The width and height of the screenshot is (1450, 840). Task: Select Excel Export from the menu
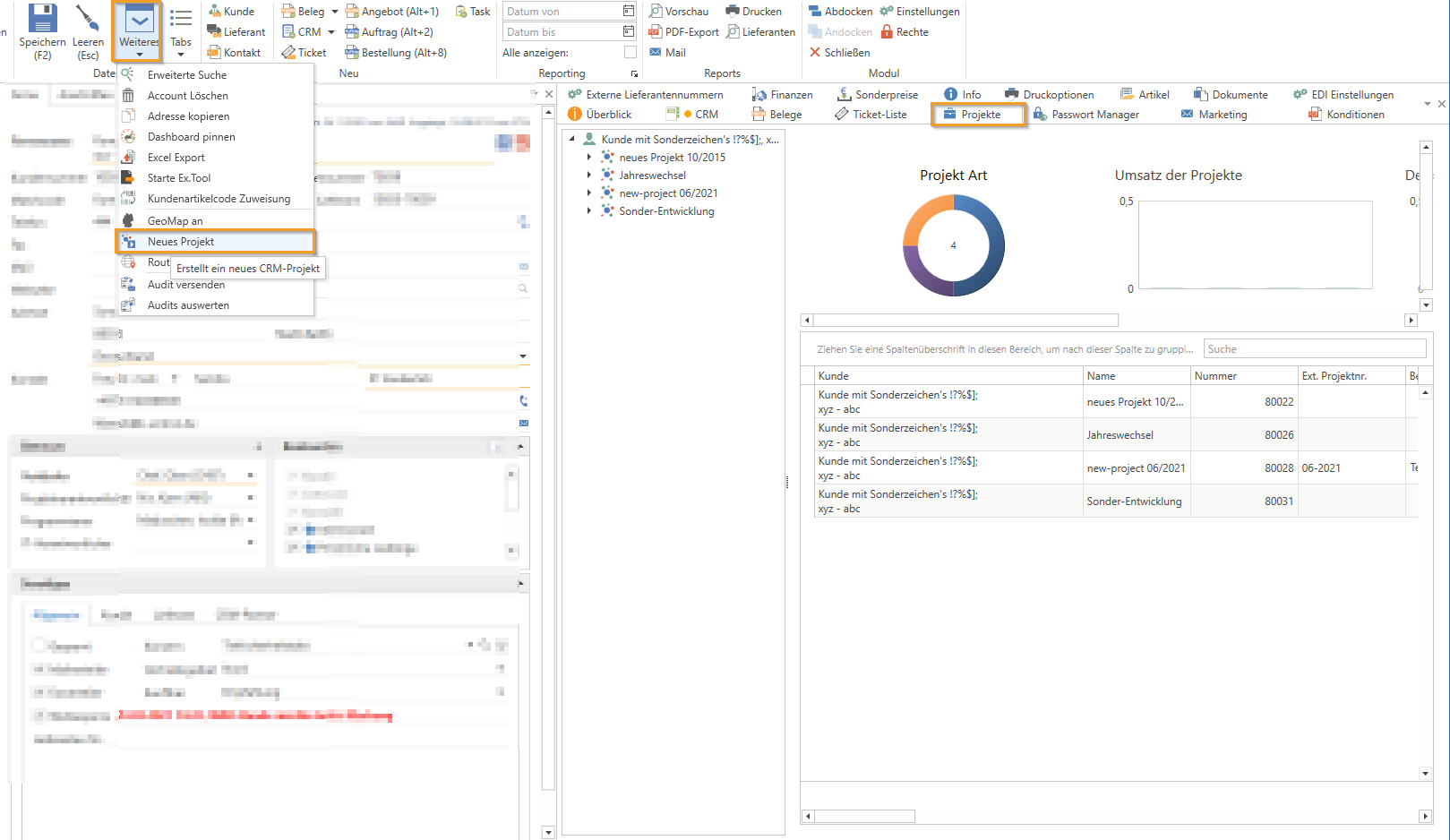pyautogui.click(x=176, y=158)
